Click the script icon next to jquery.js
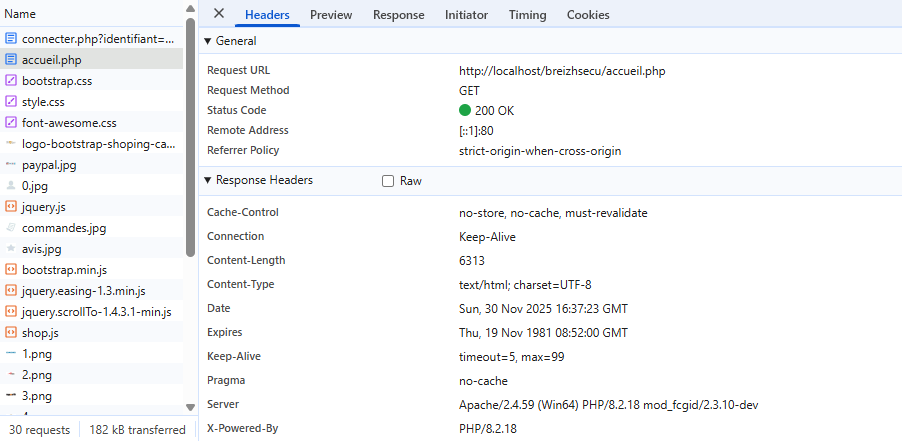Screen dimensions: 902x441 click(11, 207)
